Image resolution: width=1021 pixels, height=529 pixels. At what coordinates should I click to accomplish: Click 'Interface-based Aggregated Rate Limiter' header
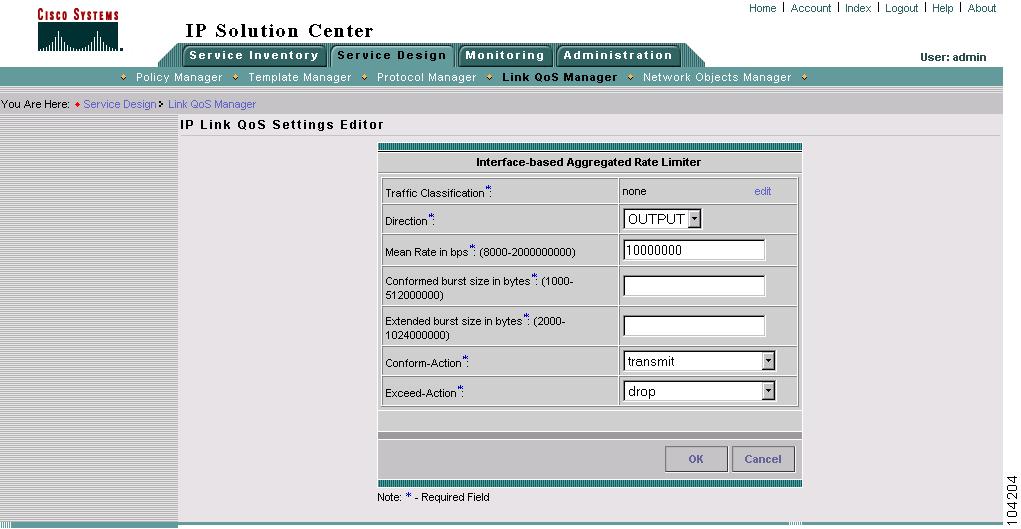589,162
